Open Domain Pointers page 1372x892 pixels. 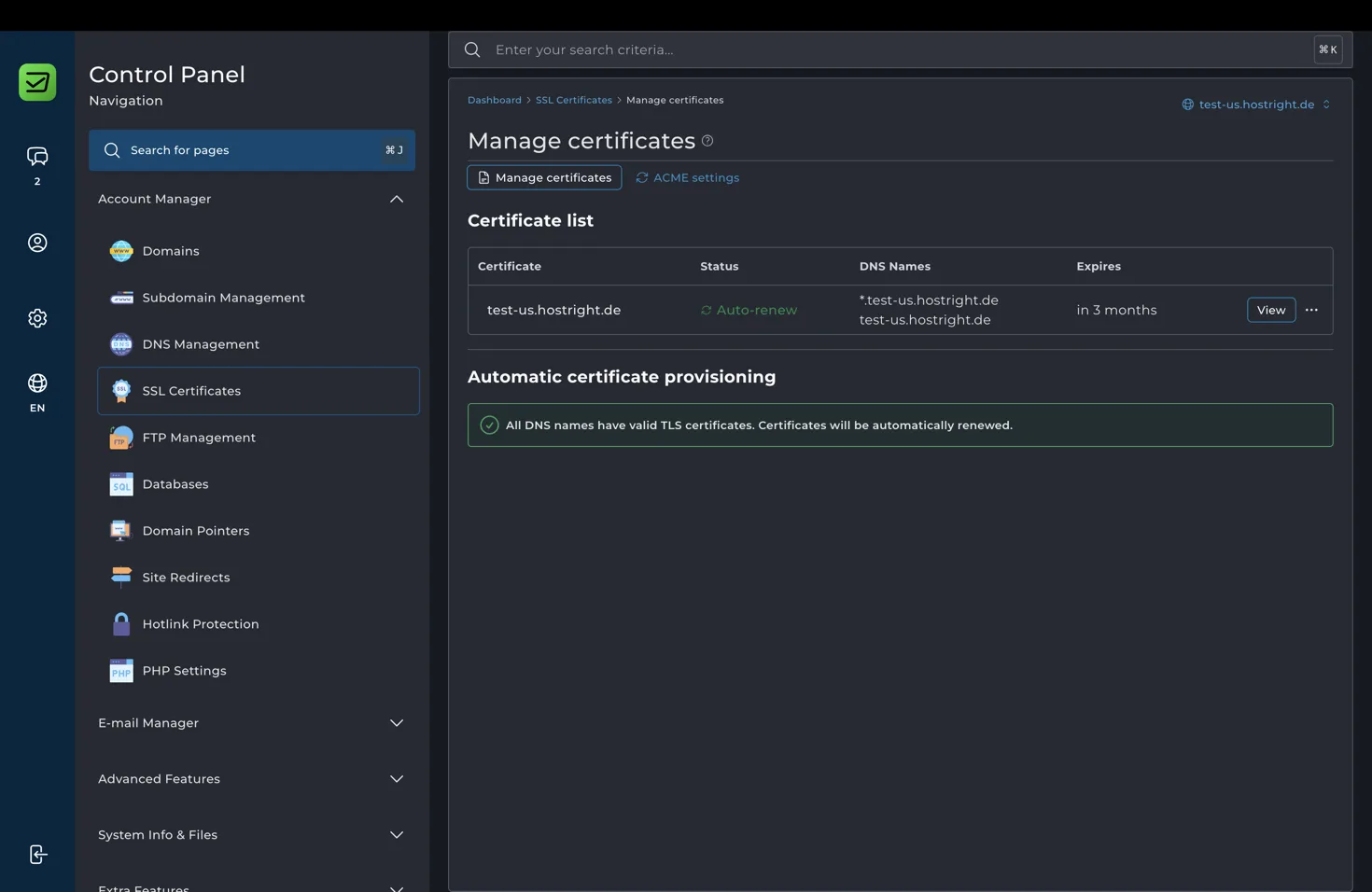(259, 531)
